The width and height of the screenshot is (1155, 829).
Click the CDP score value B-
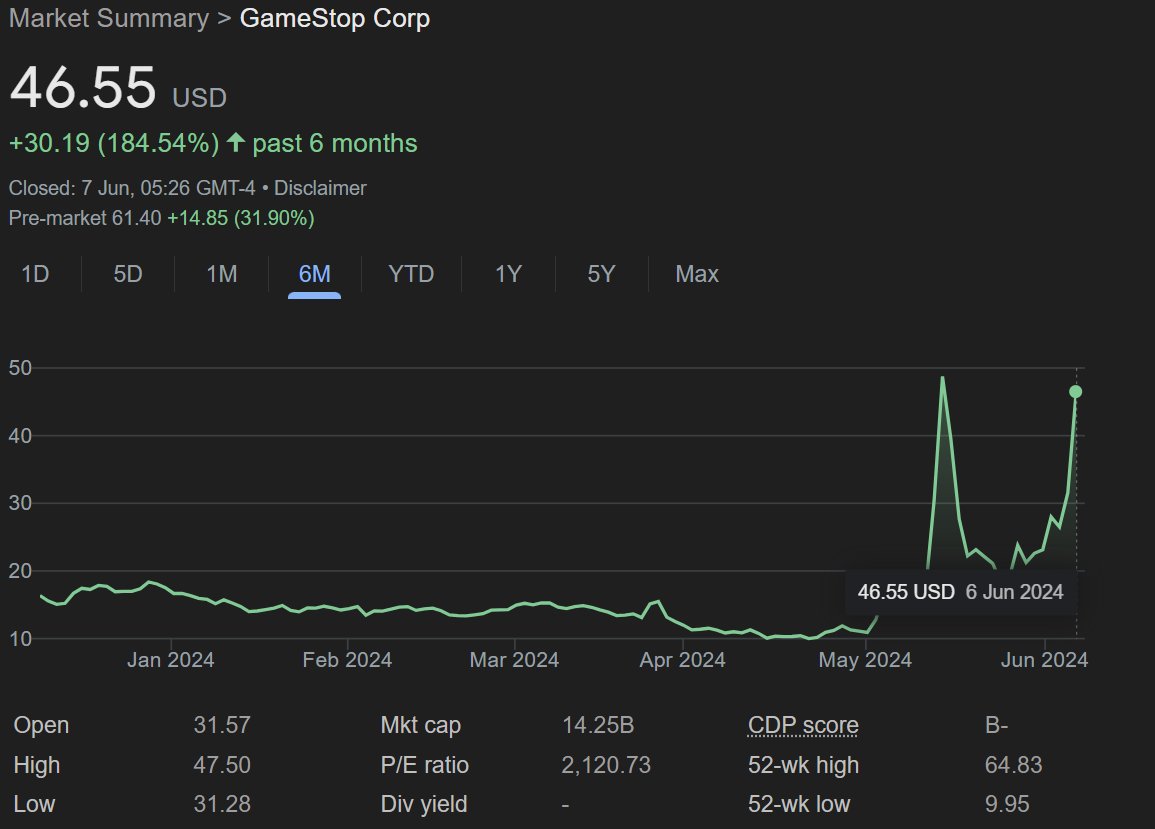pos(997,725)
